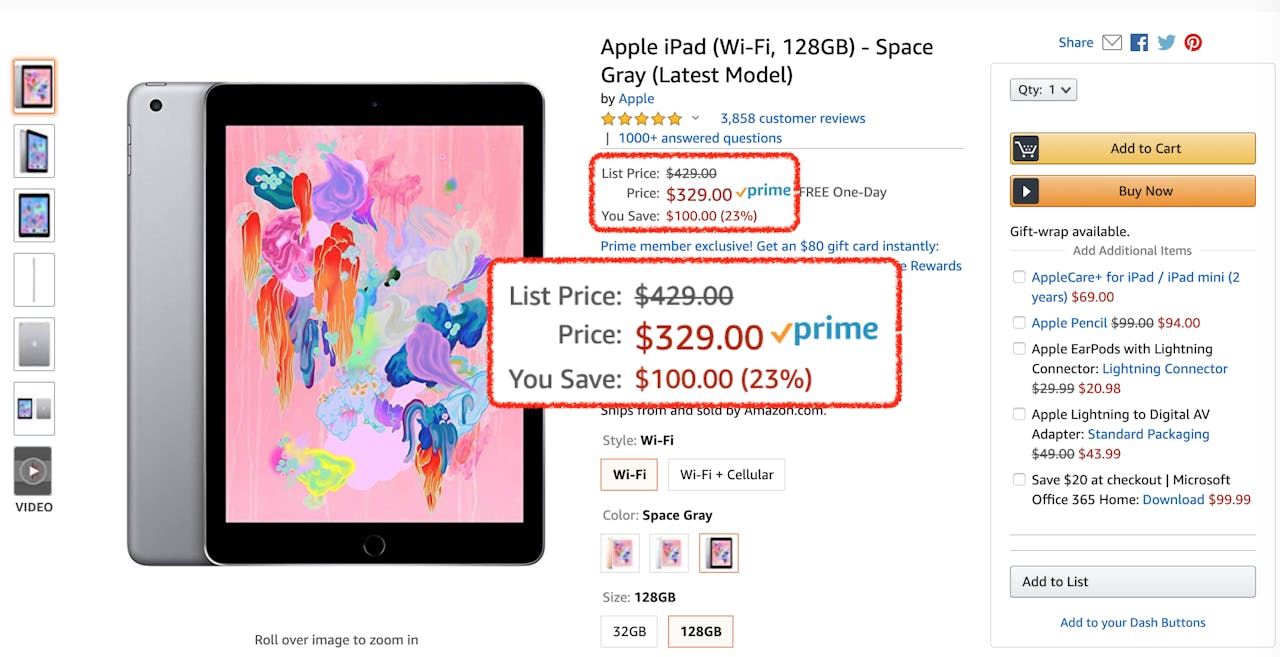Image resolution: width=1280 pixels, height=657 pixels.
Task: Open the Add to List dropdown button
Action: [x=1132, y=582]
